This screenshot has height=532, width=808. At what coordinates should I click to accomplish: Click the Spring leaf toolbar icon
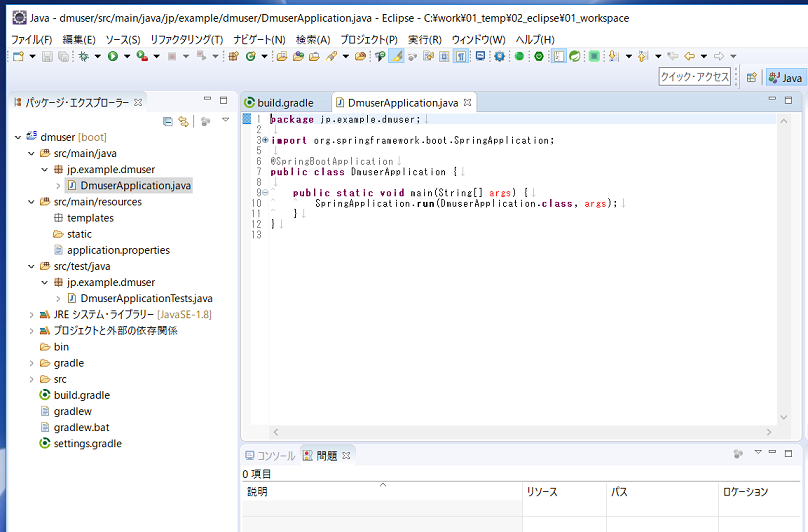pos(575,56)
